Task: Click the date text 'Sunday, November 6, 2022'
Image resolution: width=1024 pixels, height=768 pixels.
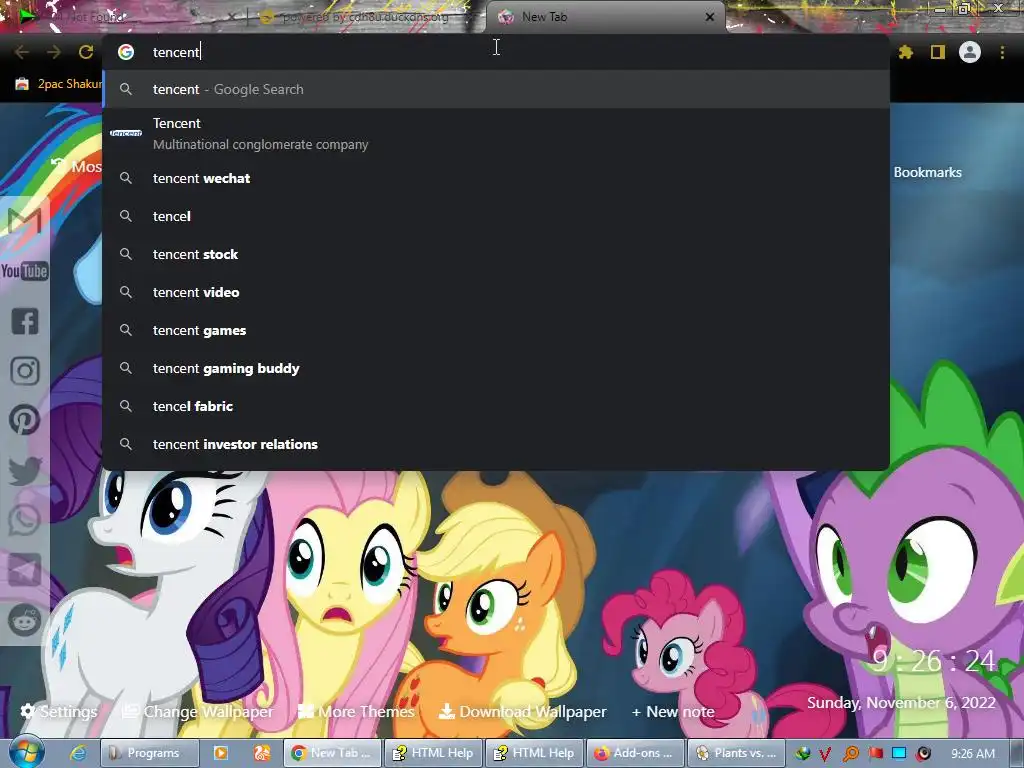Action: 901,703
